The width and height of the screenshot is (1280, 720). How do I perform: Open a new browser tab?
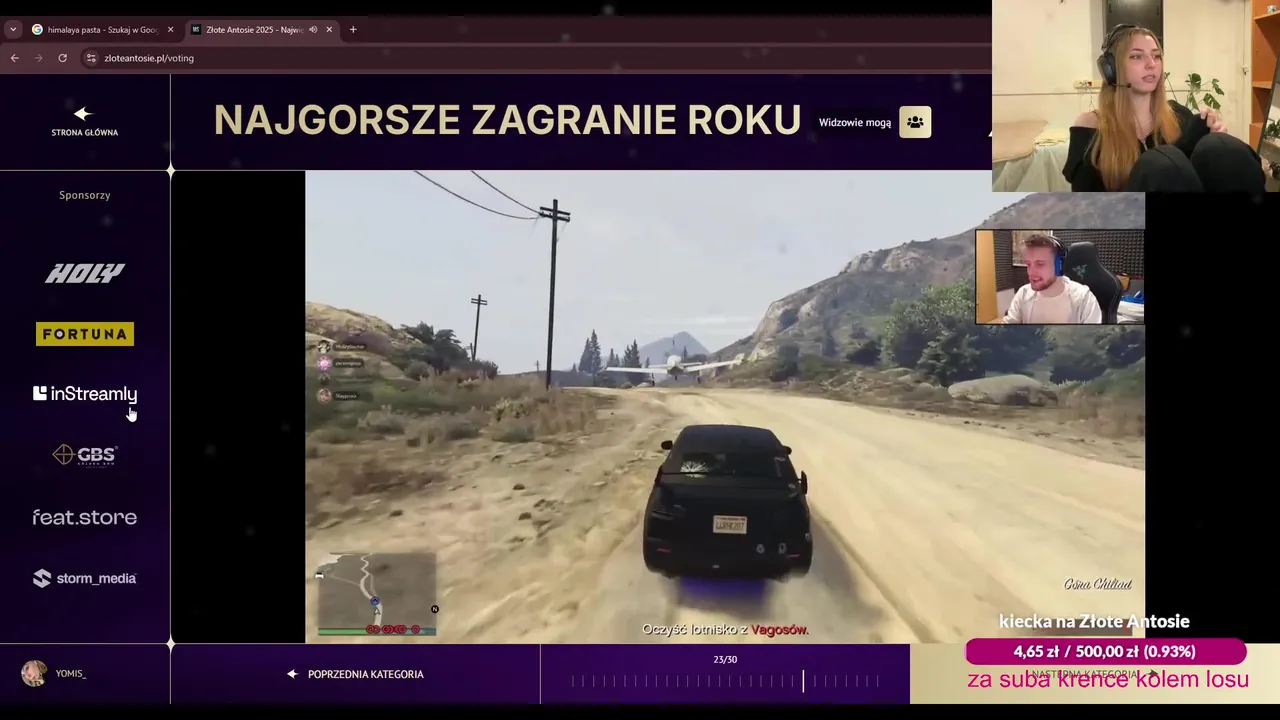coord(353,30)
